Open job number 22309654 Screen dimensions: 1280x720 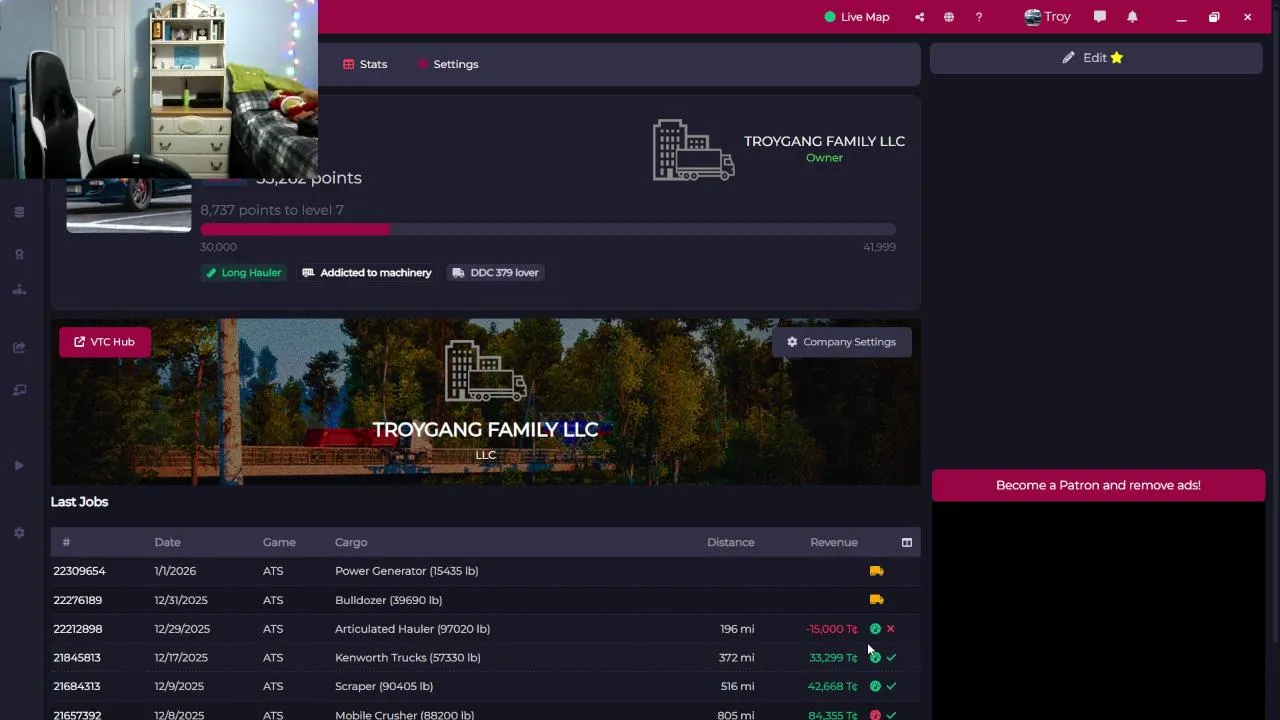pos(79,571)
